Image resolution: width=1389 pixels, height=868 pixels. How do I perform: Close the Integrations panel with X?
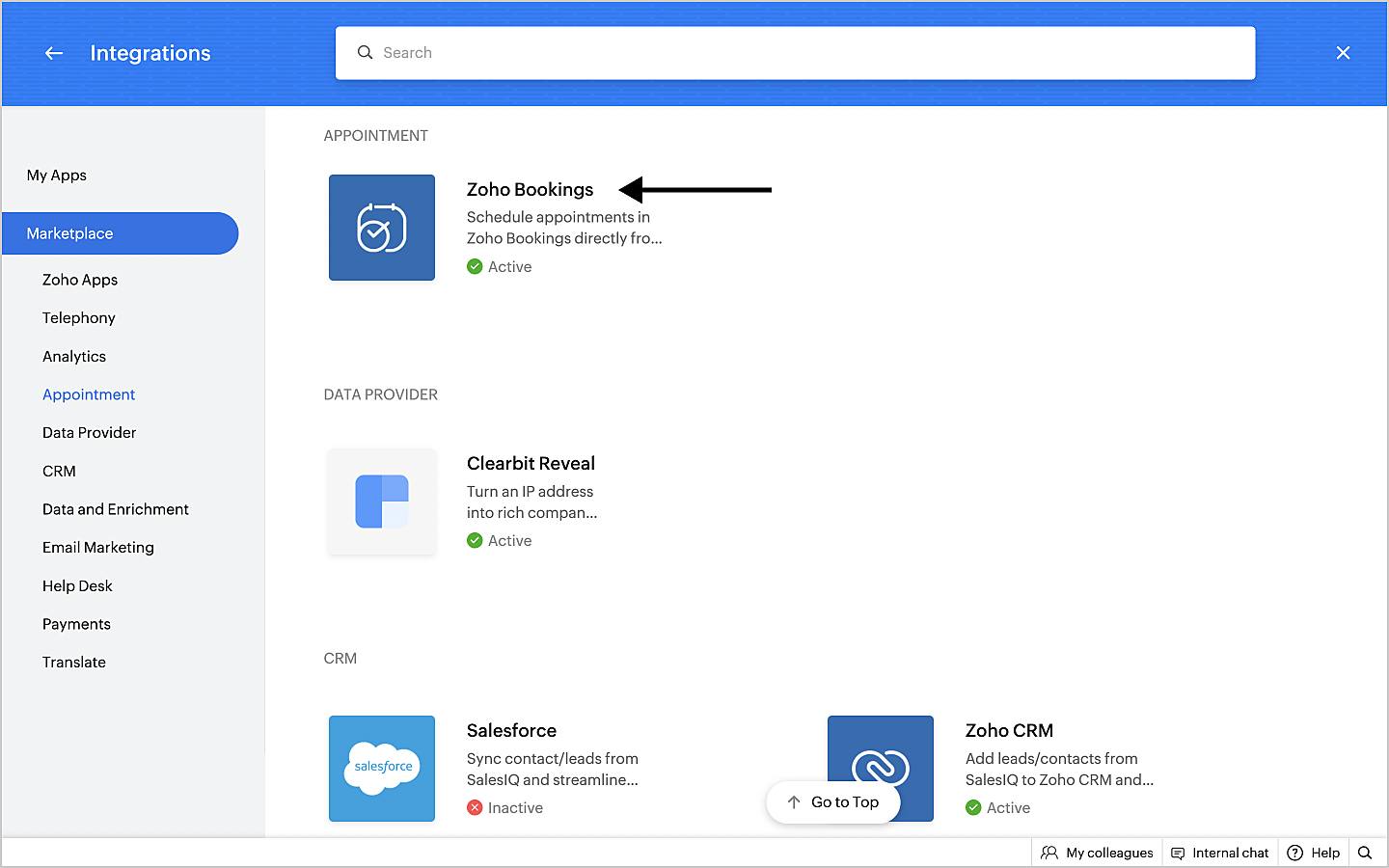point(1343,53)
